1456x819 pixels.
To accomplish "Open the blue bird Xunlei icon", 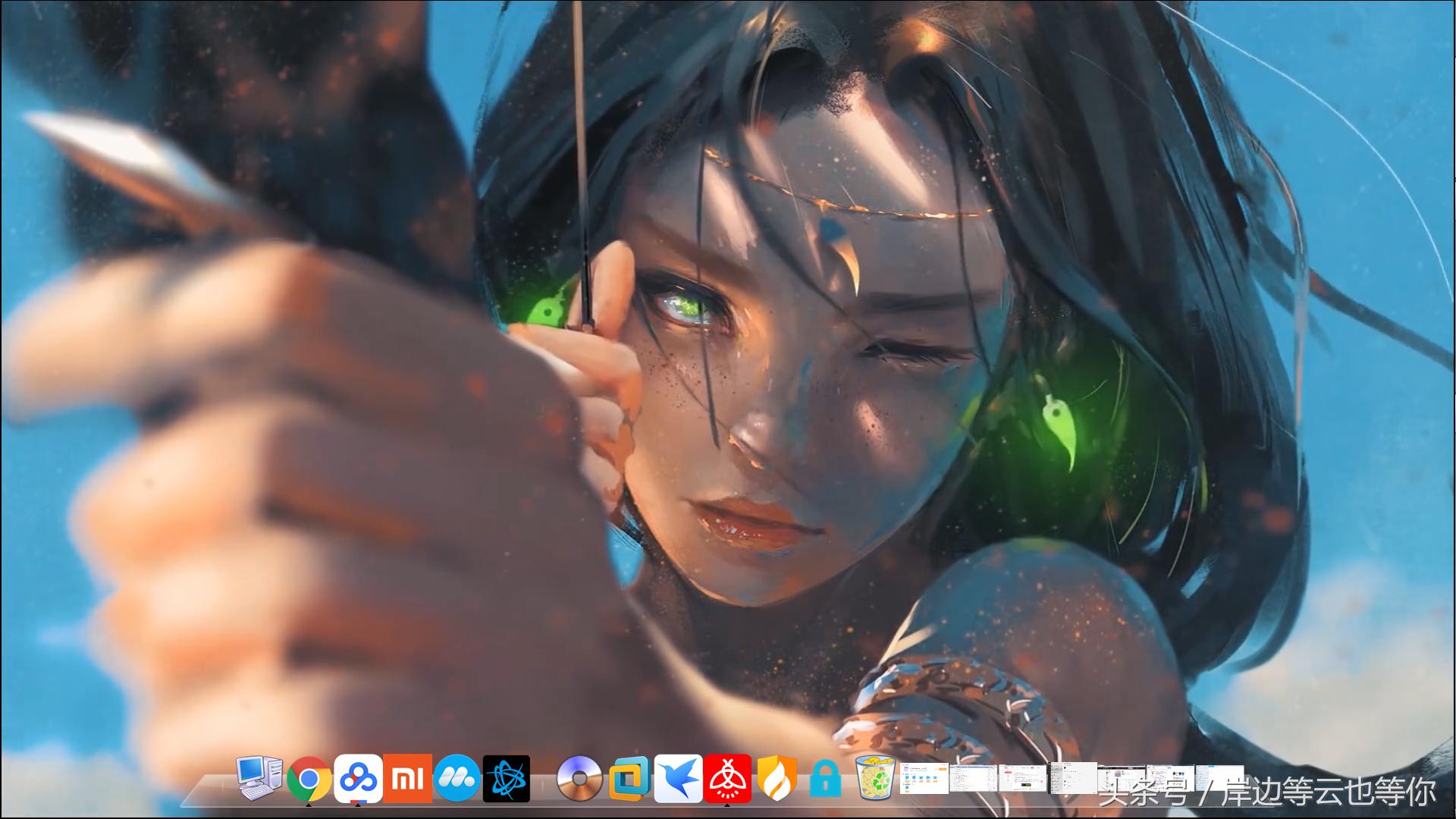I will (x=678, y=779).
